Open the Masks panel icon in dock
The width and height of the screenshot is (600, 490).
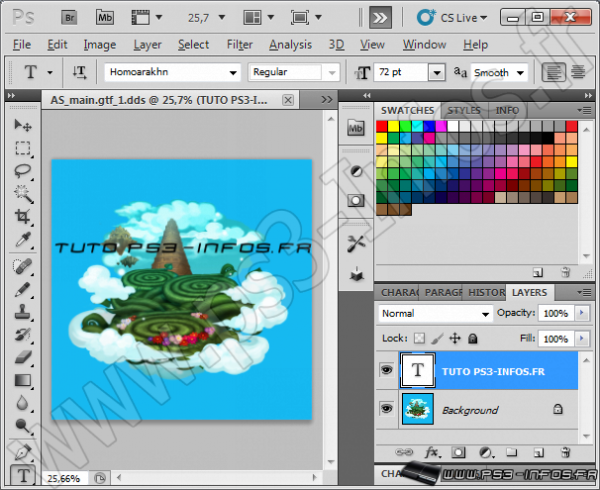pyautogui.click(x=356, y=200)
